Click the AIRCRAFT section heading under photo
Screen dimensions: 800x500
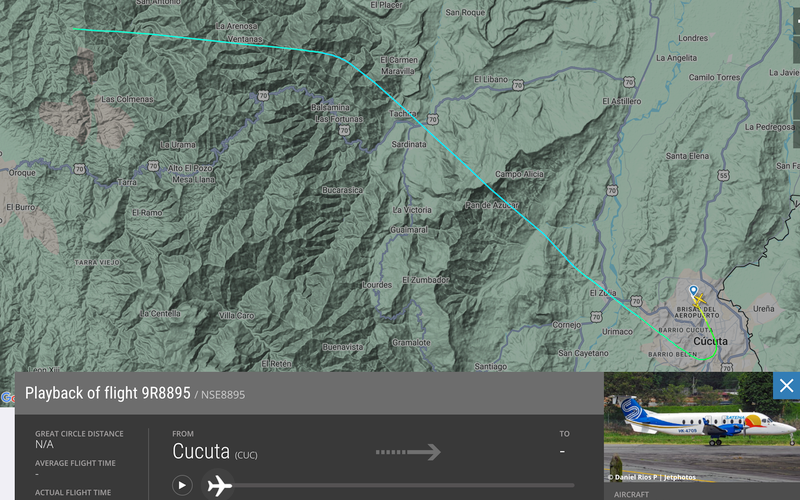point(632,494)
